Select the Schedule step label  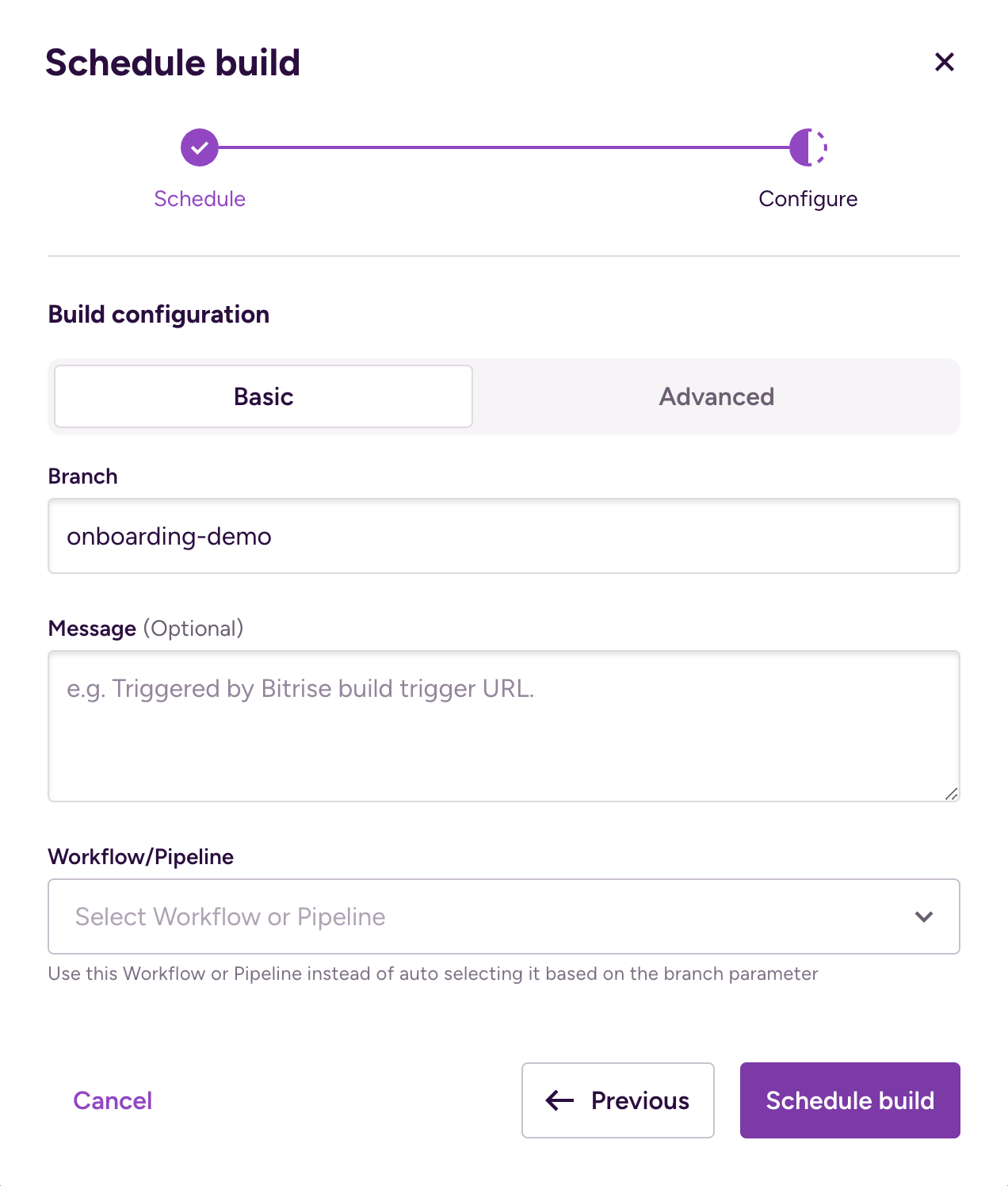click(x=200, y=198)
